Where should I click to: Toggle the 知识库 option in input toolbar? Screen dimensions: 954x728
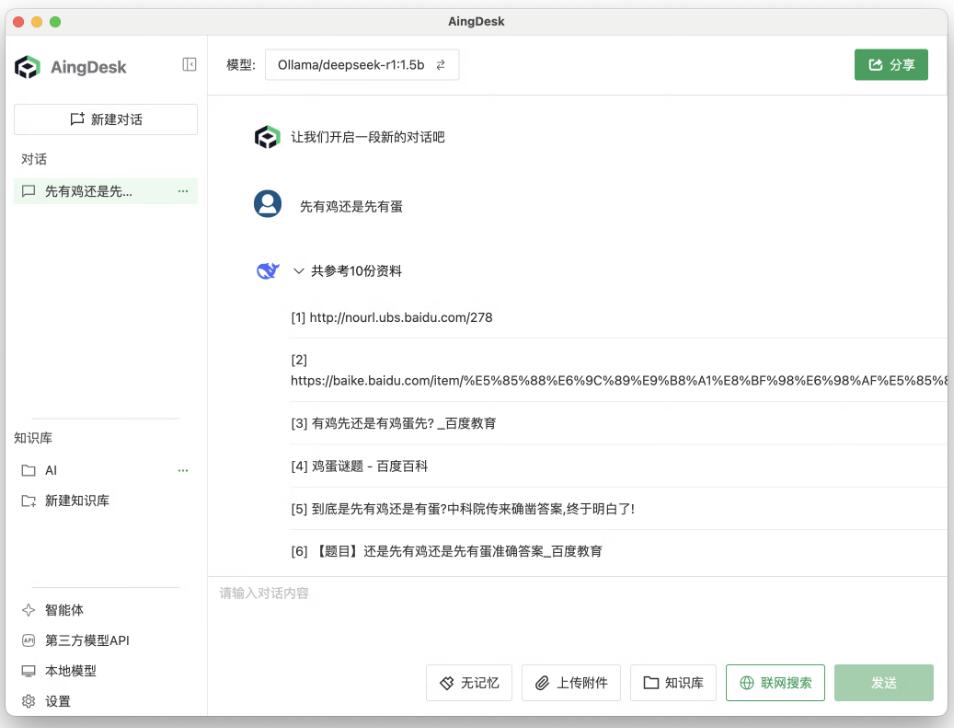[673, 683]
